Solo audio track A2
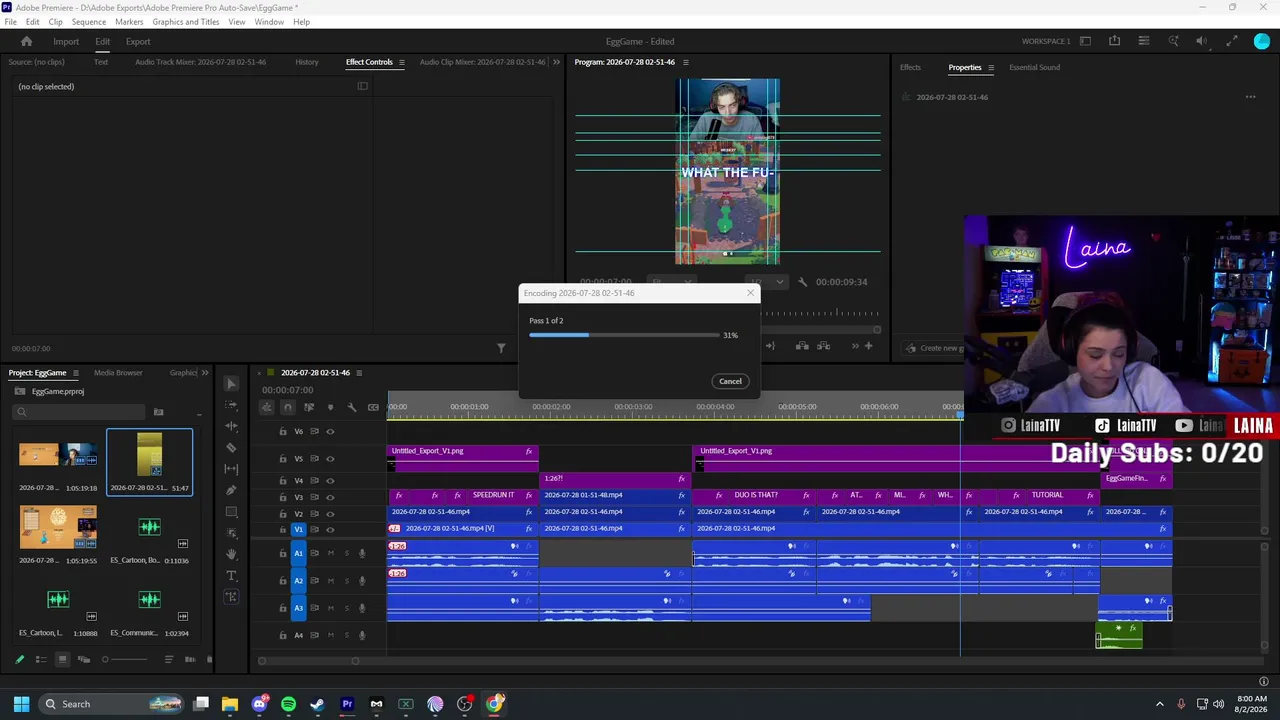This screenshot has width=1280, height=720. coord(347,581)
